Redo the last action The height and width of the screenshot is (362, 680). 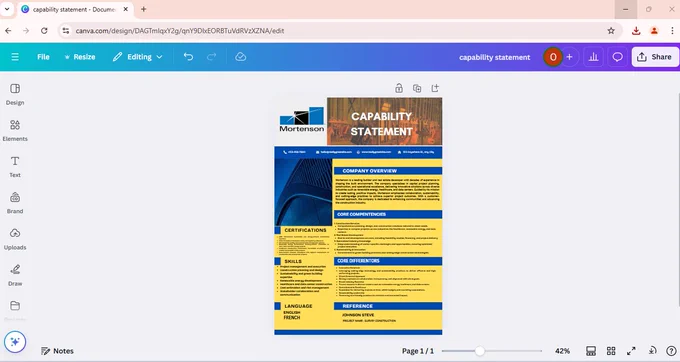212,57
